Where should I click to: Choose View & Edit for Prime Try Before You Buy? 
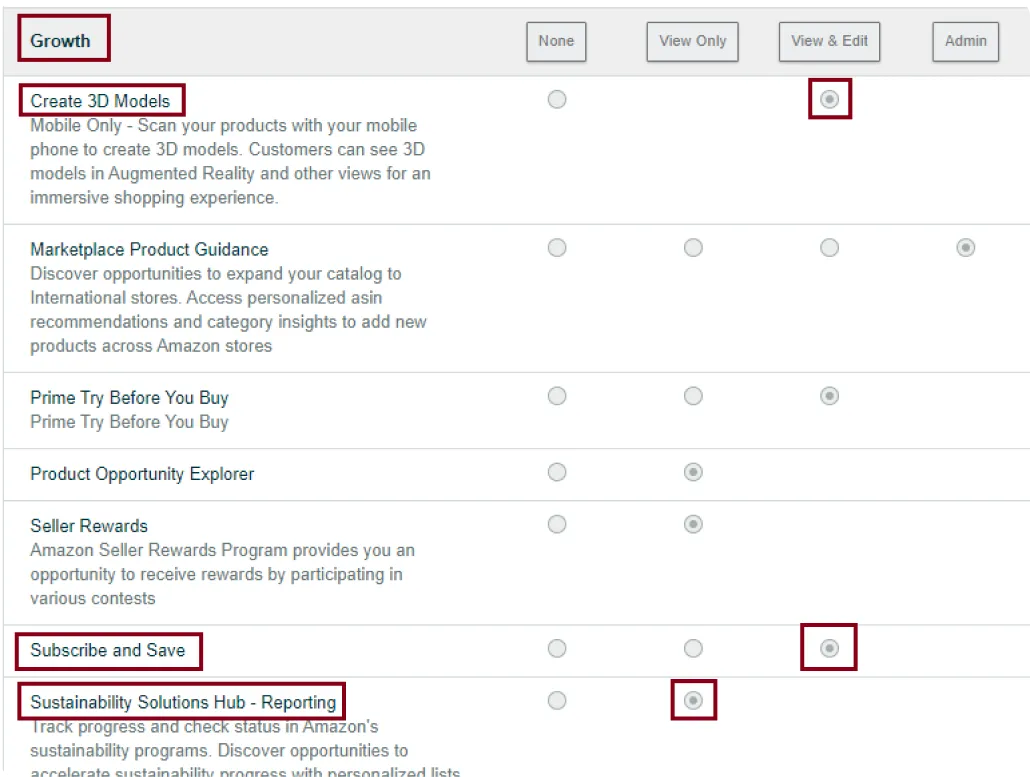[829, 396]
